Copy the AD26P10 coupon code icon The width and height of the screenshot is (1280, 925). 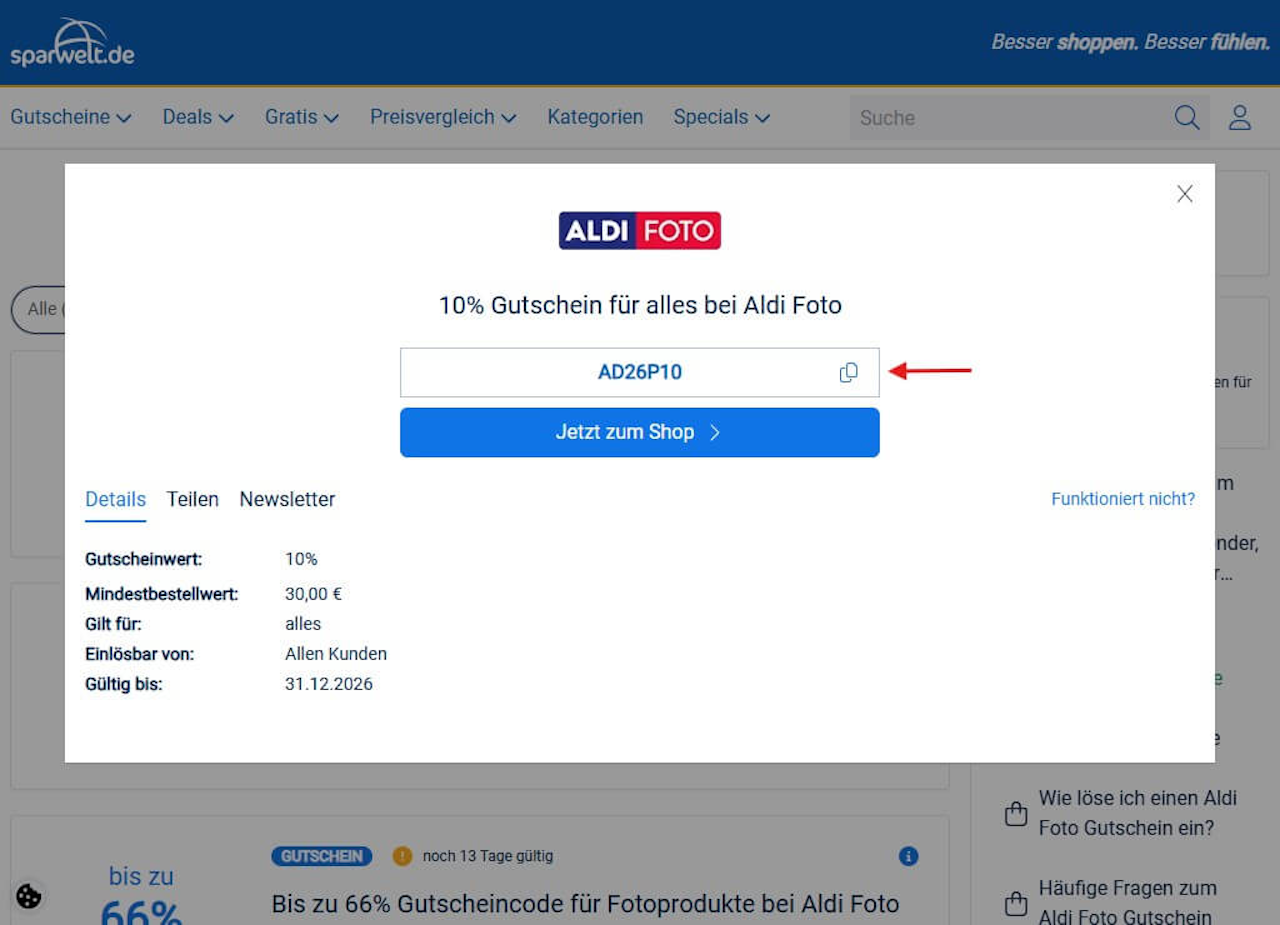coord(848,372)
